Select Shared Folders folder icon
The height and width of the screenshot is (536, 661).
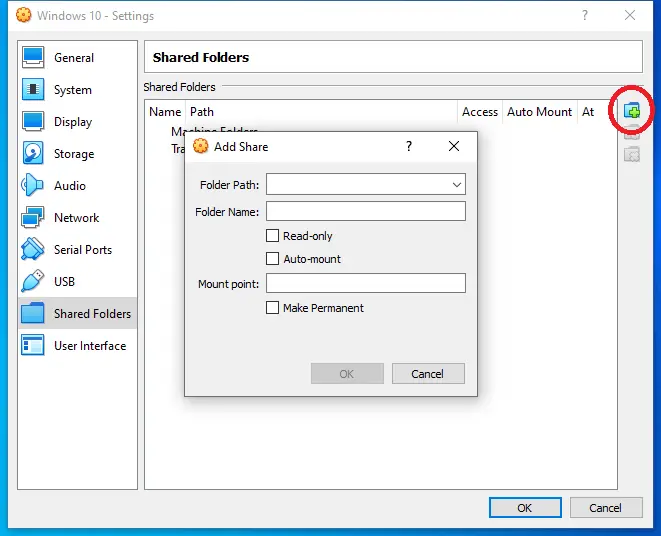pyautogui.click(x=32, y=313)
